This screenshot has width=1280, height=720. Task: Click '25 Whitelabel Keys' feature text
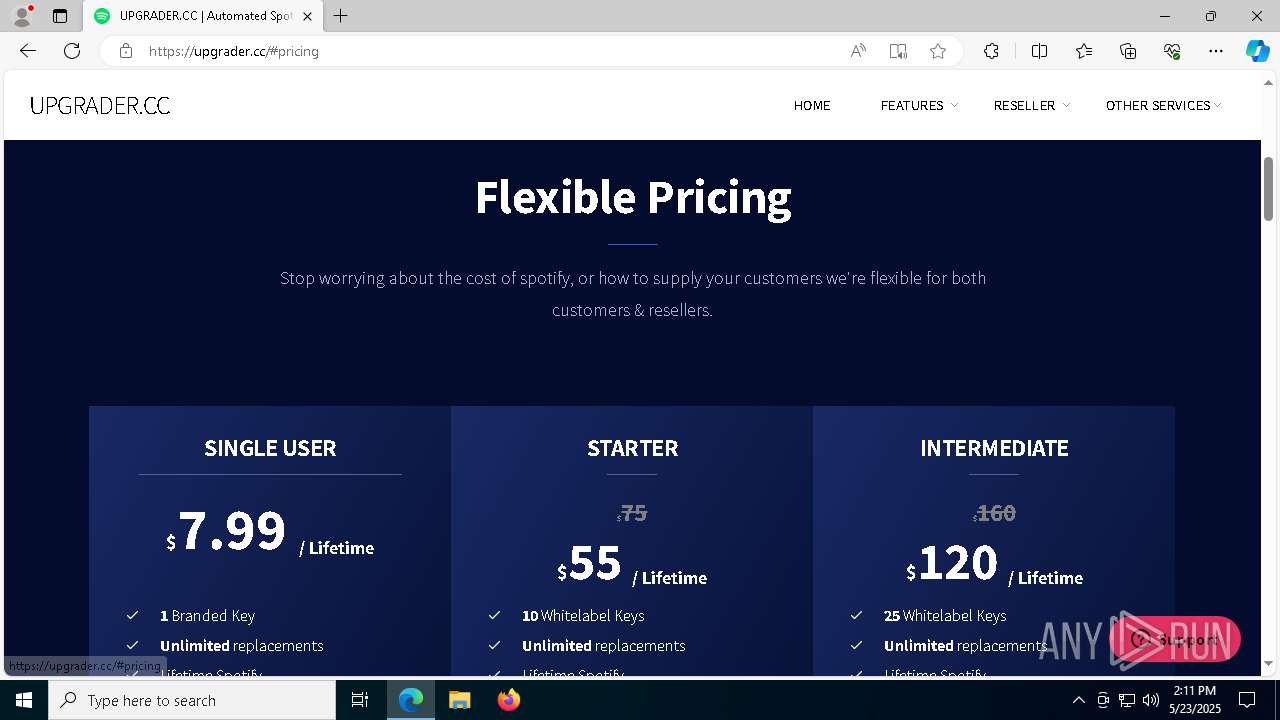(x=945, y=616)
